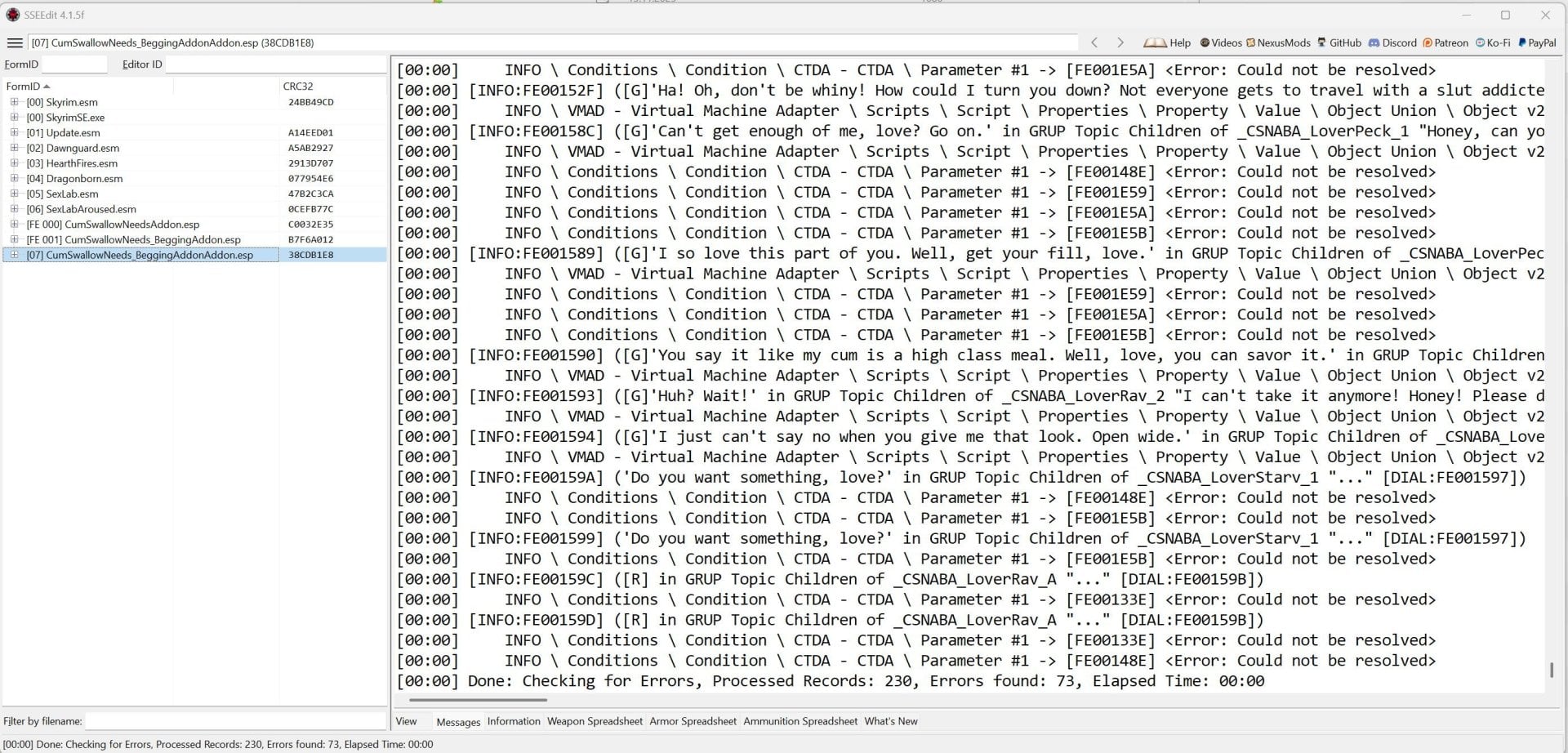
Task: Select the [02] Dawnguard.esm row
Action: coord(194,148)
